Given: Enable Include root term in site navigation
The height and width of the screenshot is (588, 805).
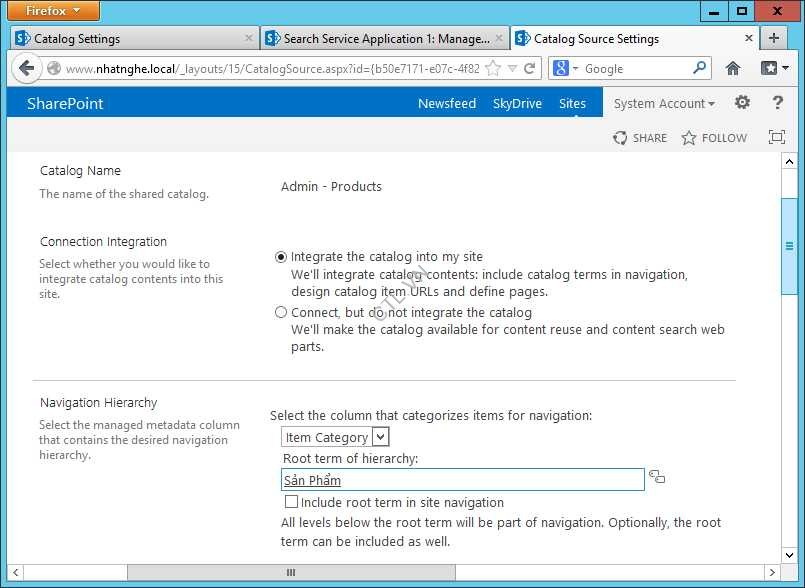Looking at the screenshot, I should [x=291, y=502].
